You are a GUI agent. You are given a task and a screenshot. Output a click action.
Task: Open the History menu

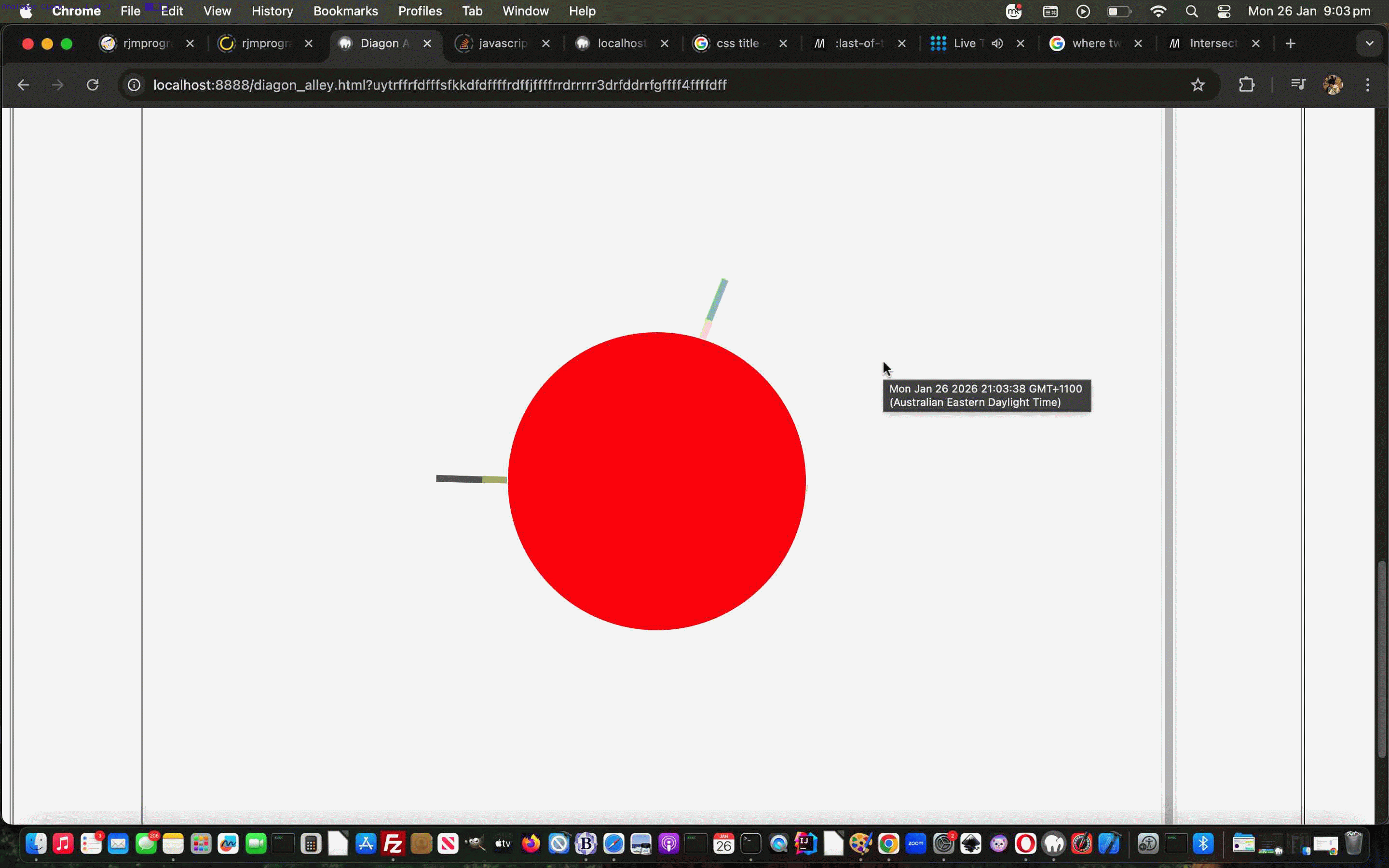click(x=272, y=12)
